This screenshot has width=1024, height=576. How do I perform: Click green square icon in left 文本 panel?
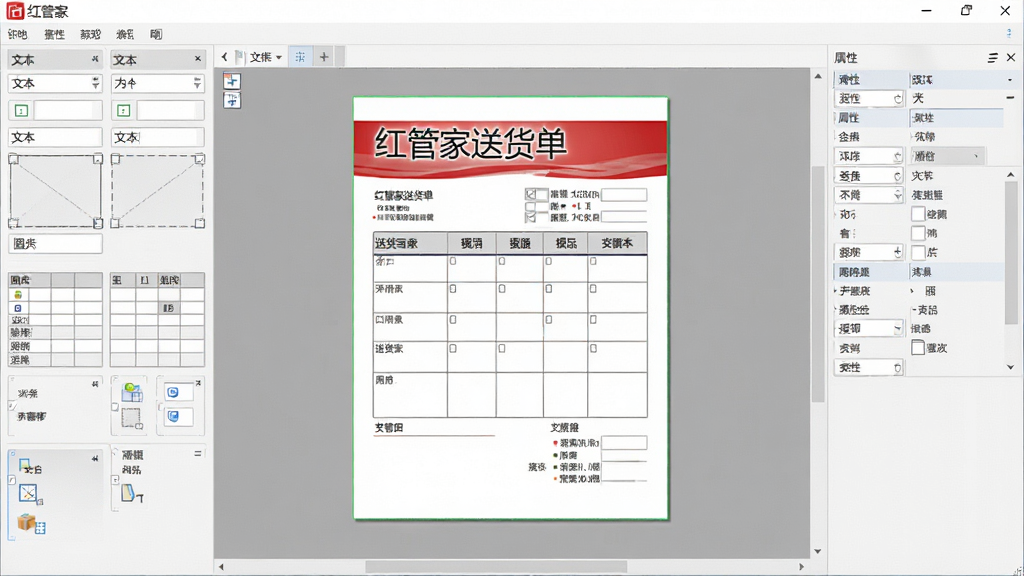22,110
